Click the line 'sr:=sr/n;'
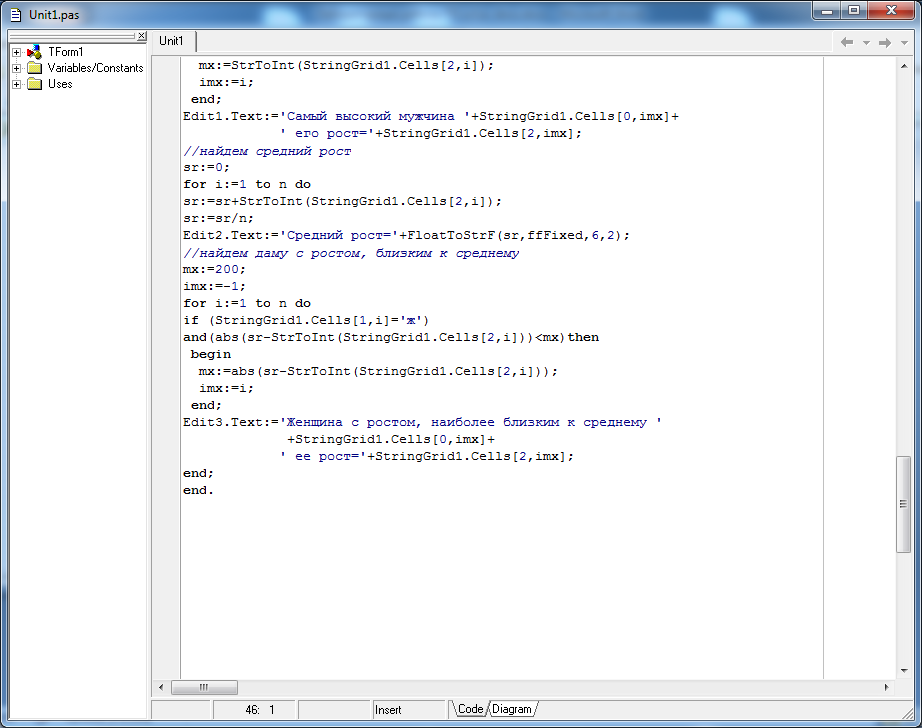This screenshot has width=922, height=728. (218, 218)
